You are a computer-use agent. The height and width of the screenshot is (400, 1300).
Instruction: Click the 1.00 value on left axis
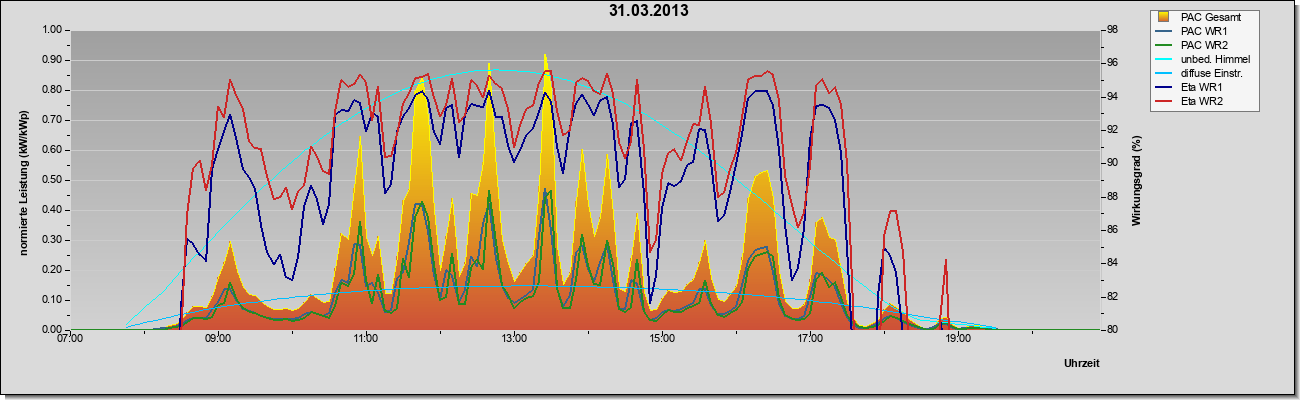coord(51,30)
